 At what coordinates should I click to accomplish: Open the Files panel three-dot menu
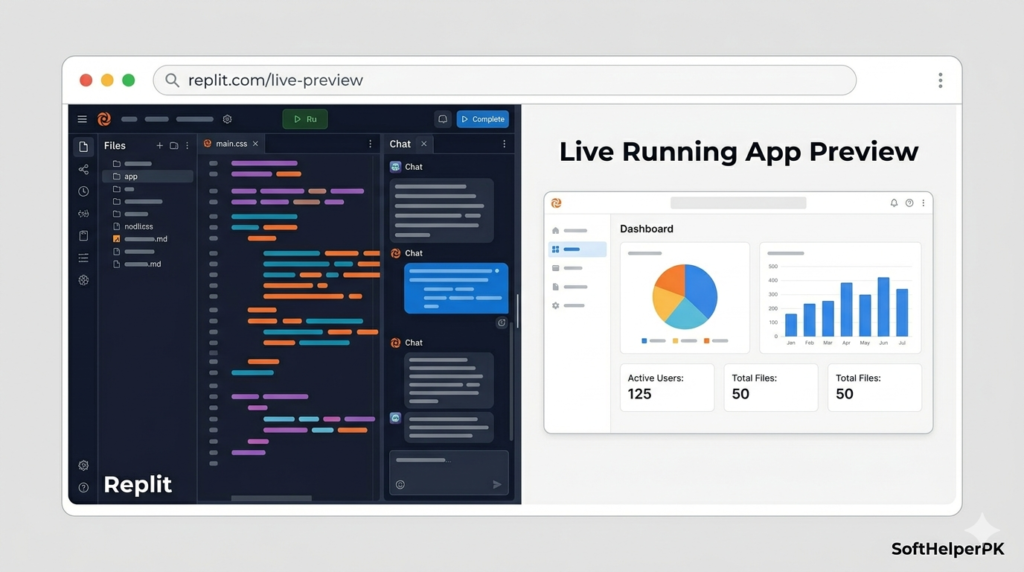click(x=187, y=146)
